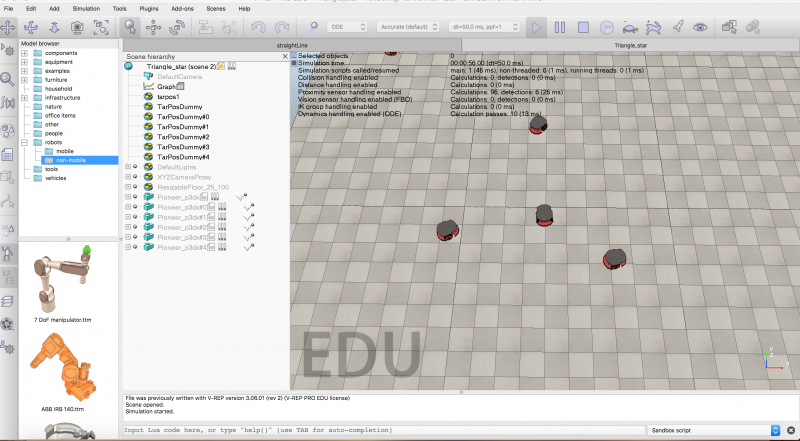Image resolution: width=800 pixels, height=441 pixels.
Task: Select the object/item rotate tool
Action: click(177, 27)
